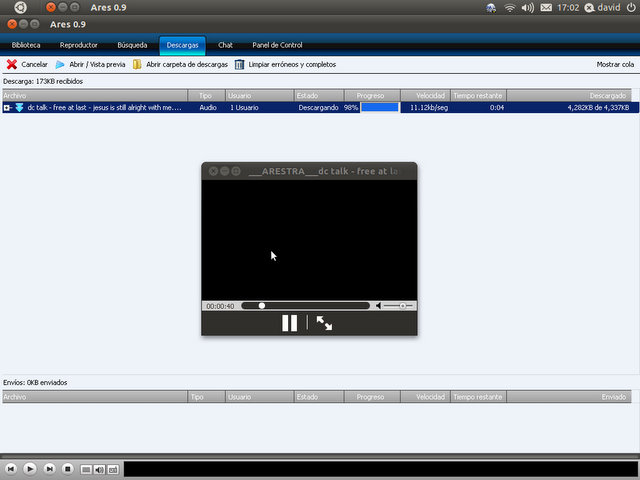Mute the preview player speaker icon
Image resolution: width=640 pixels, height=480 pixels.
coord(378,306)
